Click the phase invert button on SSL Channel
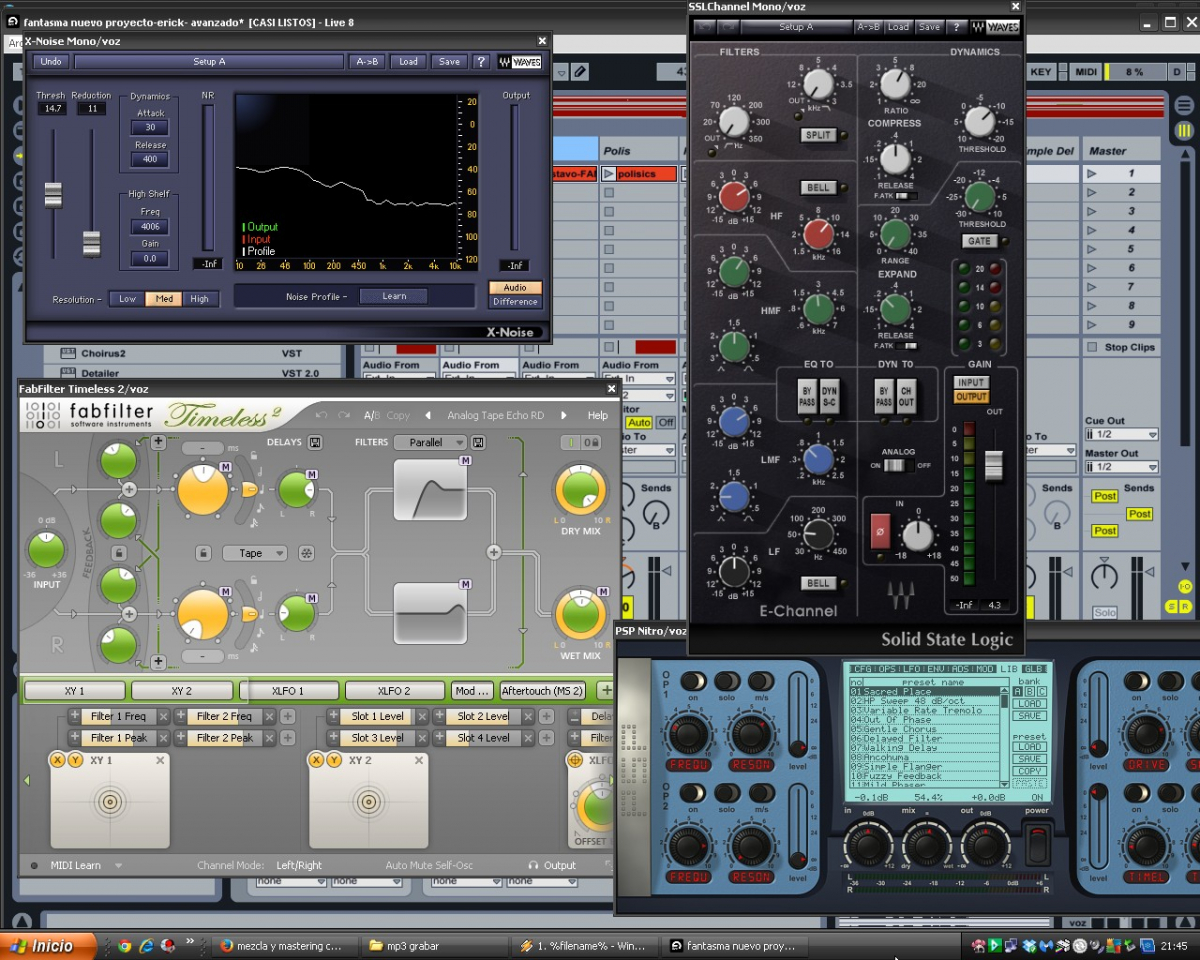This screenshot has height=960, width=1200. (x=880, y=530)
